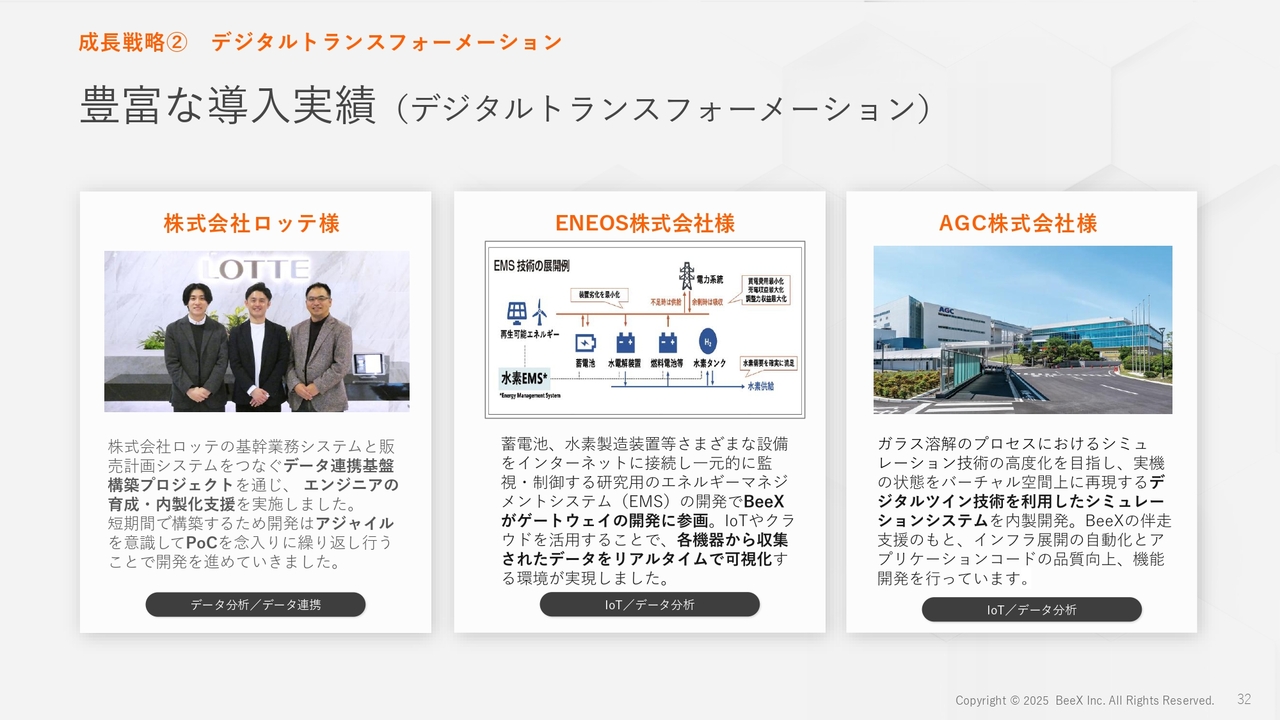Click the AGC株式会社様 card heading

pos(1018,223)
